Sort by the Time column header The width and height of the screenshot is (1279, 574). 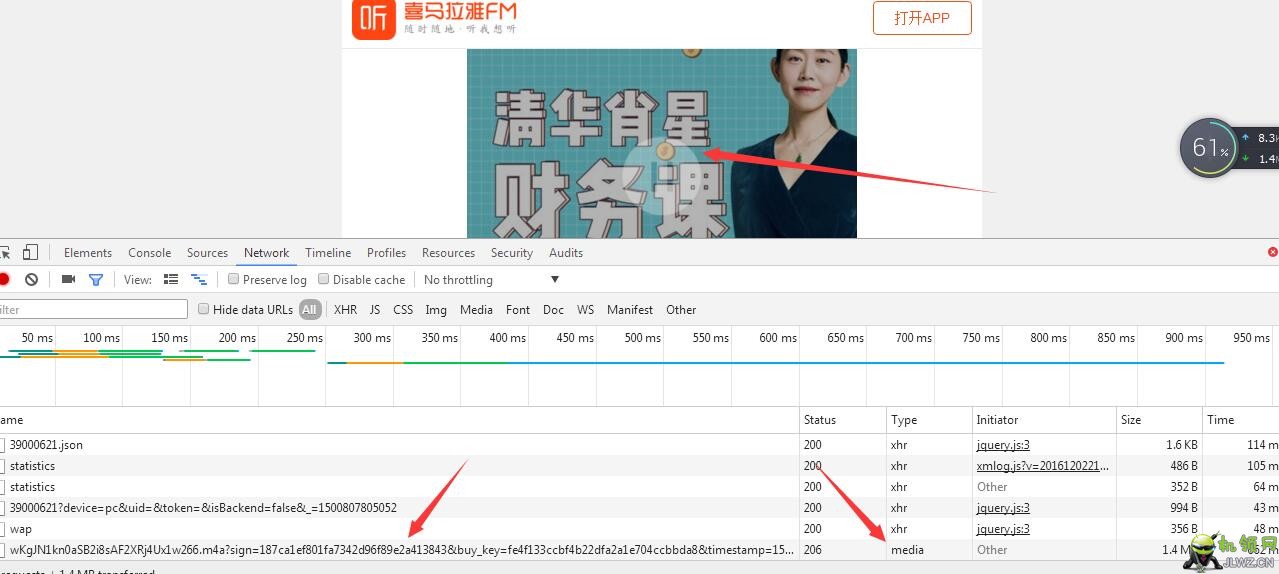point(1241,420)
